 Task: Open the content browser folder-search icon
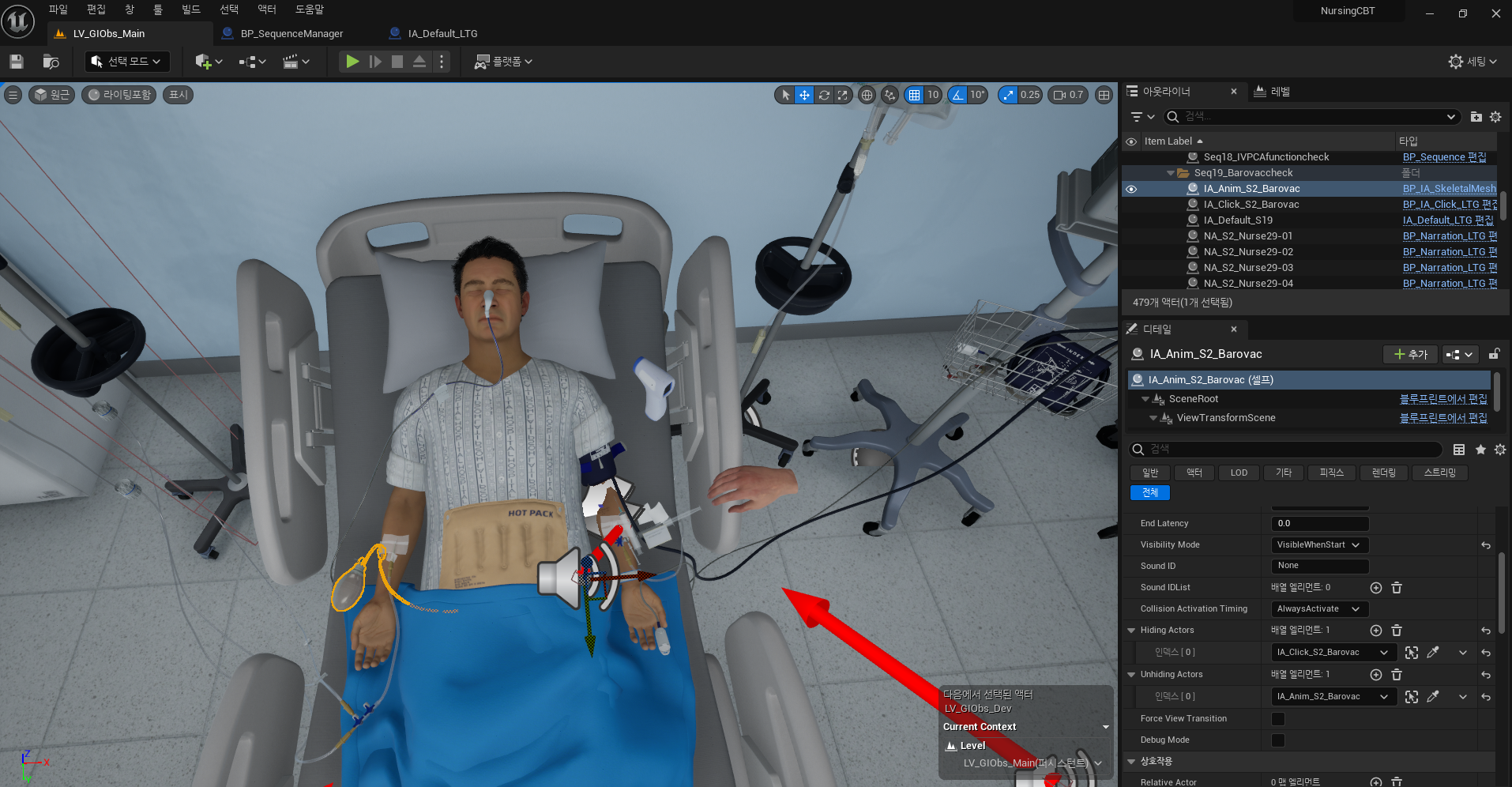(51, 62)
